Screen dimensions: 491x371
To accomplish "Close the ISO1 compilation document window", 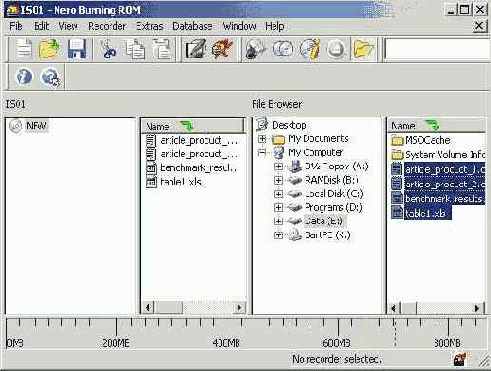I will point(479,26).
